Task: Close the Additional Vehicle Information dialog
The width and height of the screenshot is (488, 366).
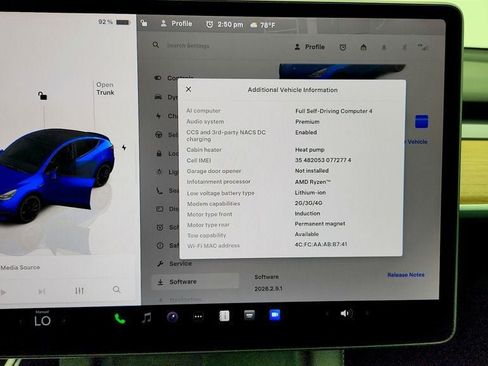Action: pos(188,89)
